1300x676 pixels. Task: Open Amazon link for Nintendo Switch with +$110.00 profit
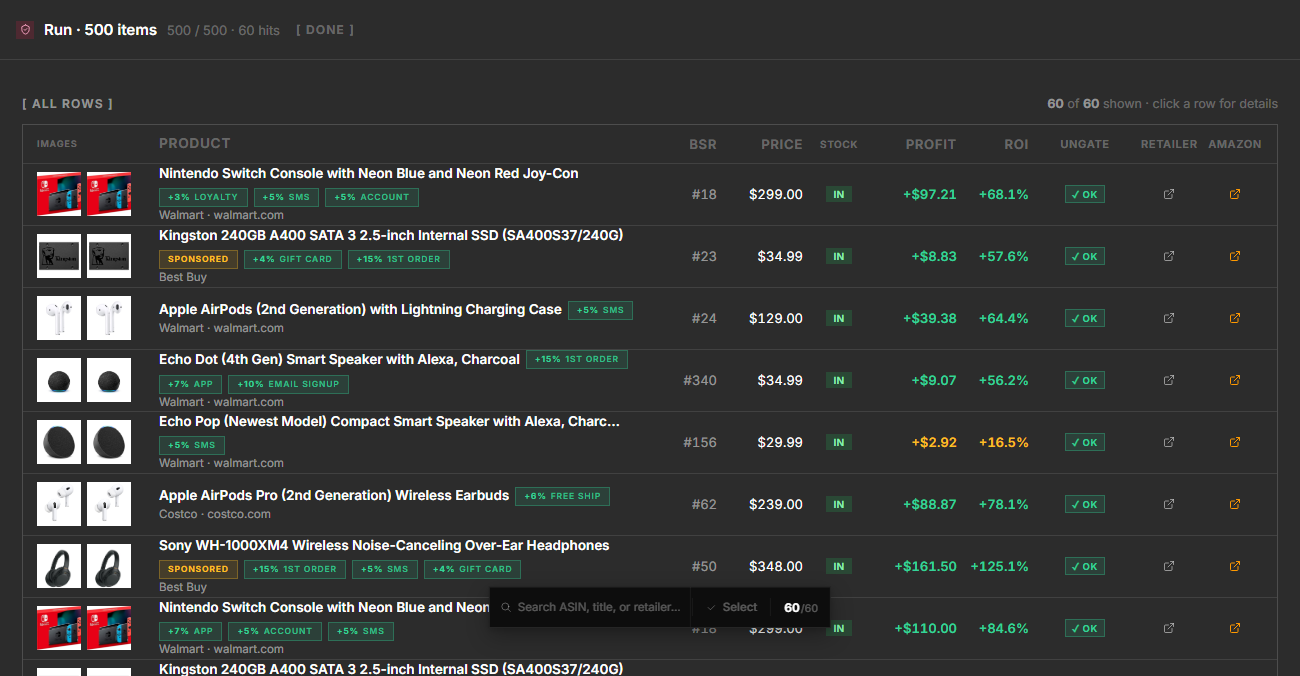point(1235,628)
